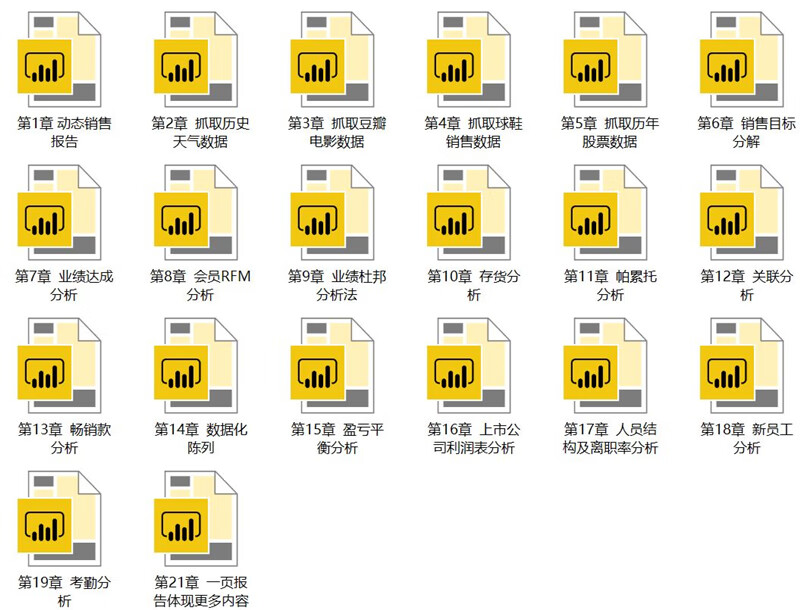Click the 第5章 抓取历年股票数据 file icon
Image resolution: width=800 pixels, height=610 pixels.
click(605, 59)
